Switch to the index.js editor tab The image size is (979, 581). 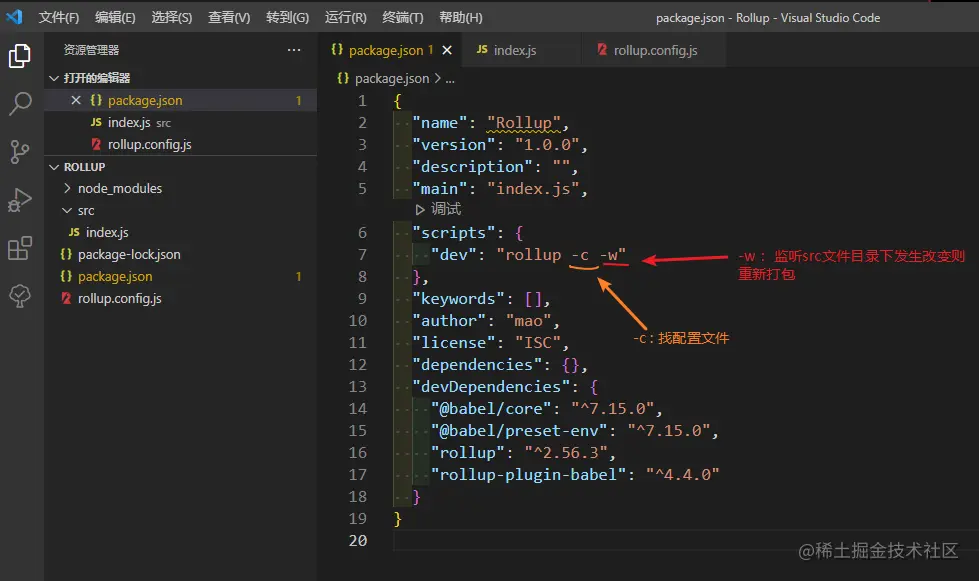pyautogui.click(x=521, y=50)
